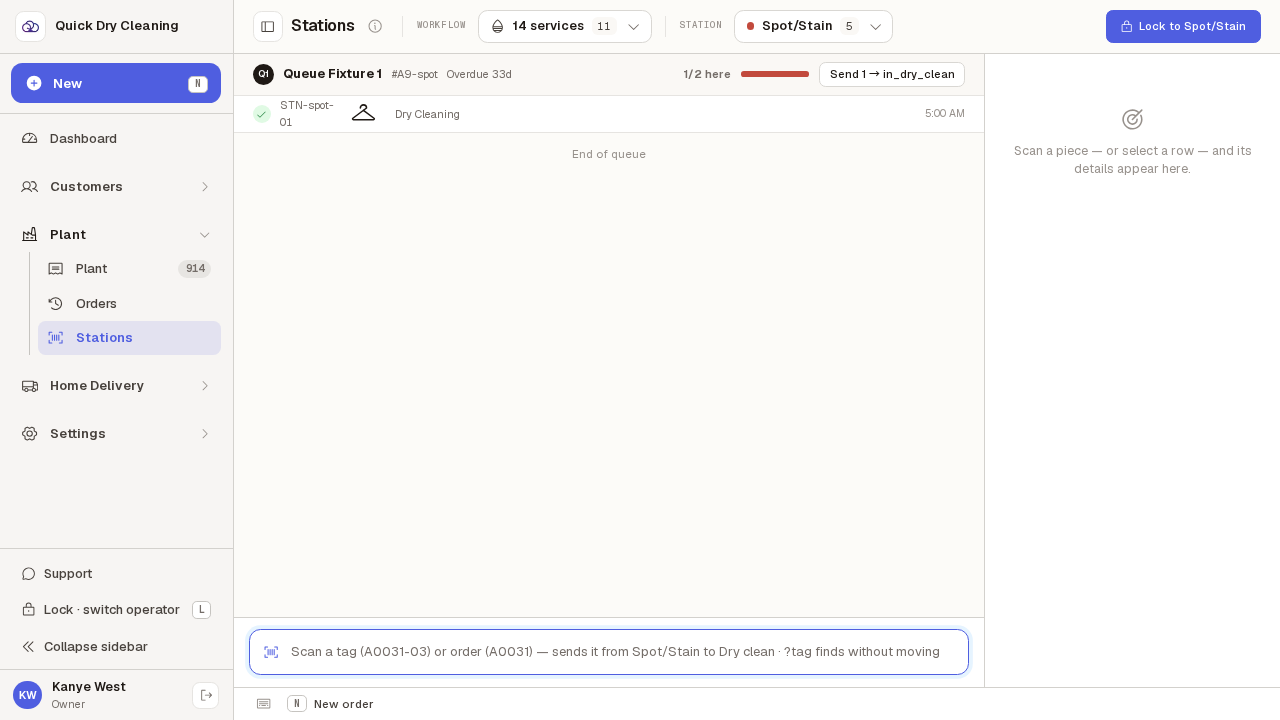
Task: Click the barcode scan icon in the scan field
Action: tap(271, 652)
